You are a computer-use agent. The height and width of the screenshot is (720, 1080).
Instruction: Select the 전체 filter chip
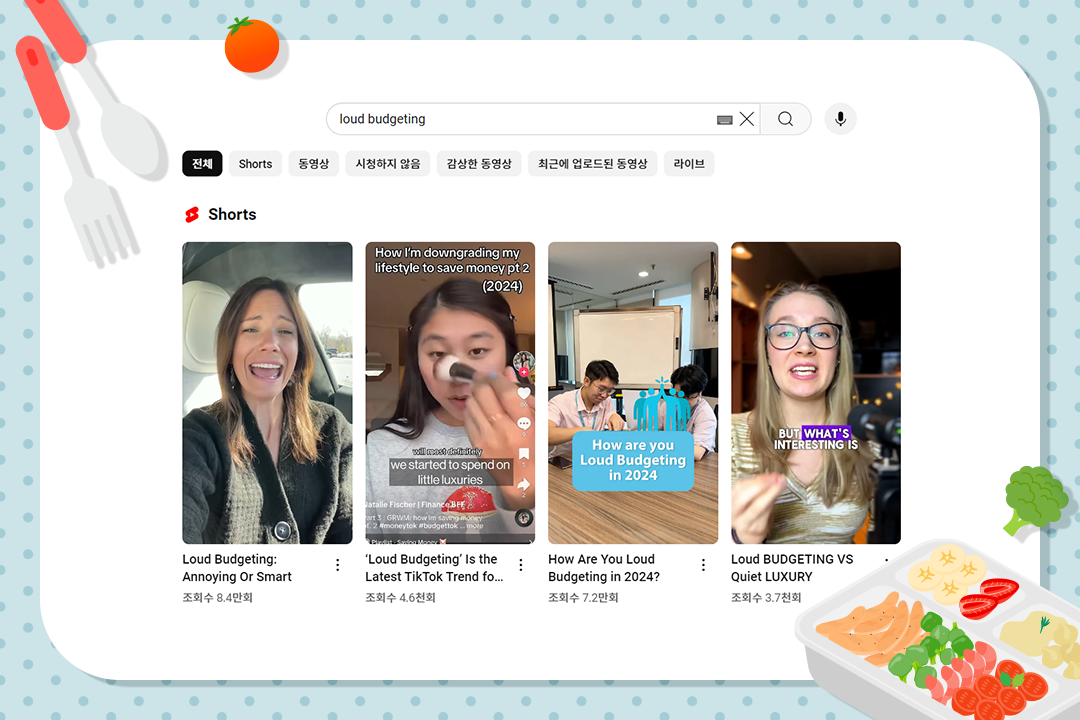coord(202,164)
